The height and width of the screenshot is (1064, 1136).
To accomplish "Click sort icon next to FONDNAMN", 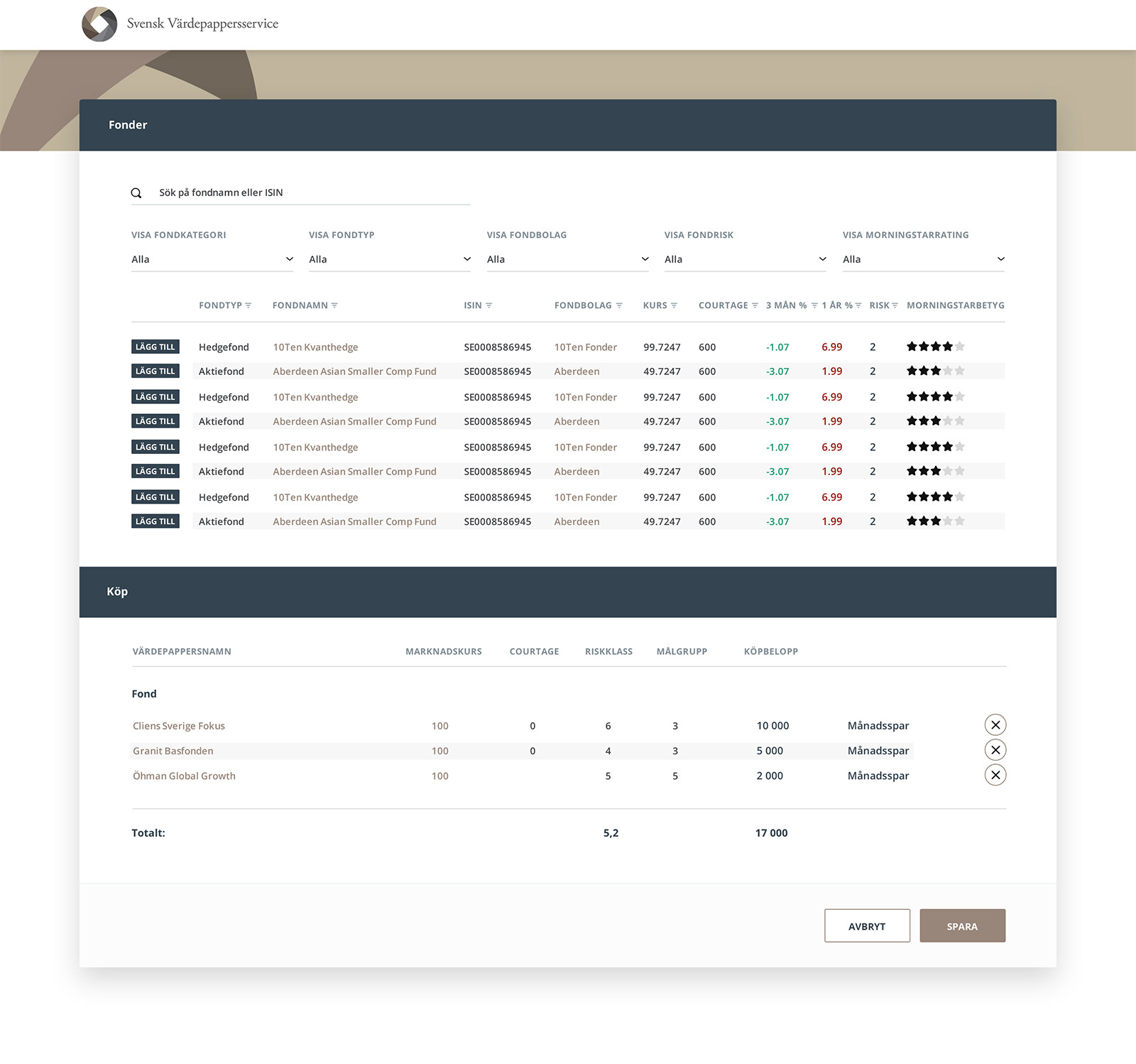I will click(x=334, y=305).
